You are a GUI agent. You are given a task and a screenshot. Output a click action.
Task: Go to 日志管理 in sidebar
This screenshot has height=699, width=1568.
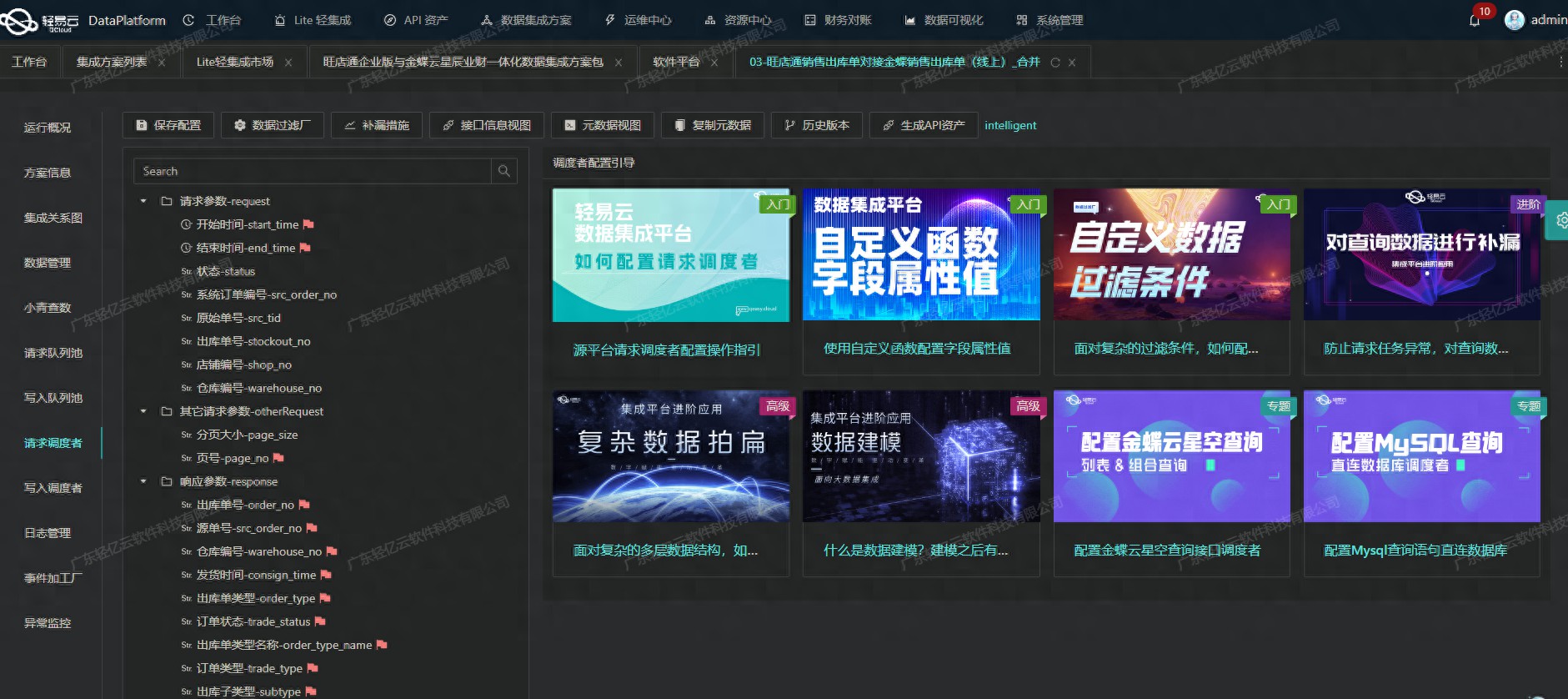[48, 533]
